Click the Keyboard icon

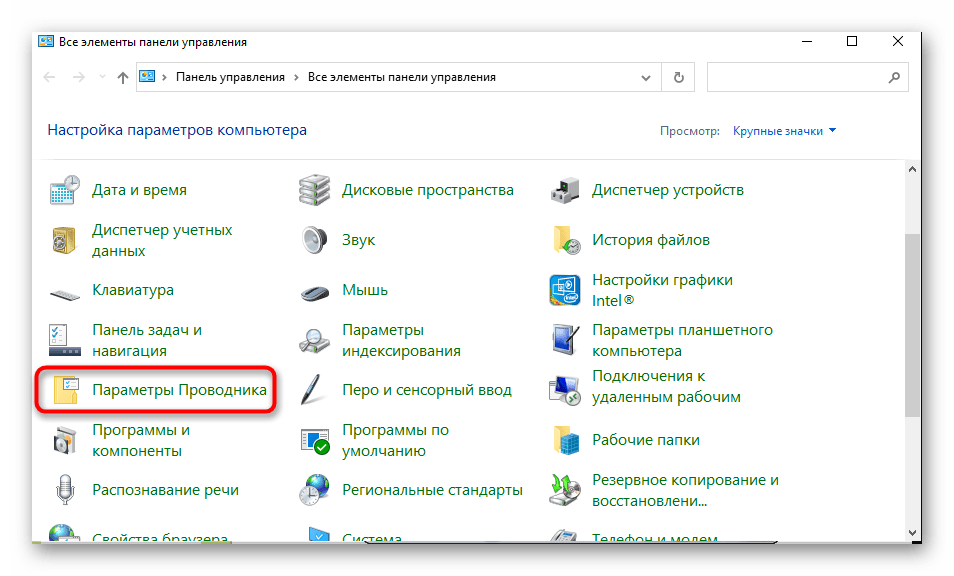pos(65,291)
